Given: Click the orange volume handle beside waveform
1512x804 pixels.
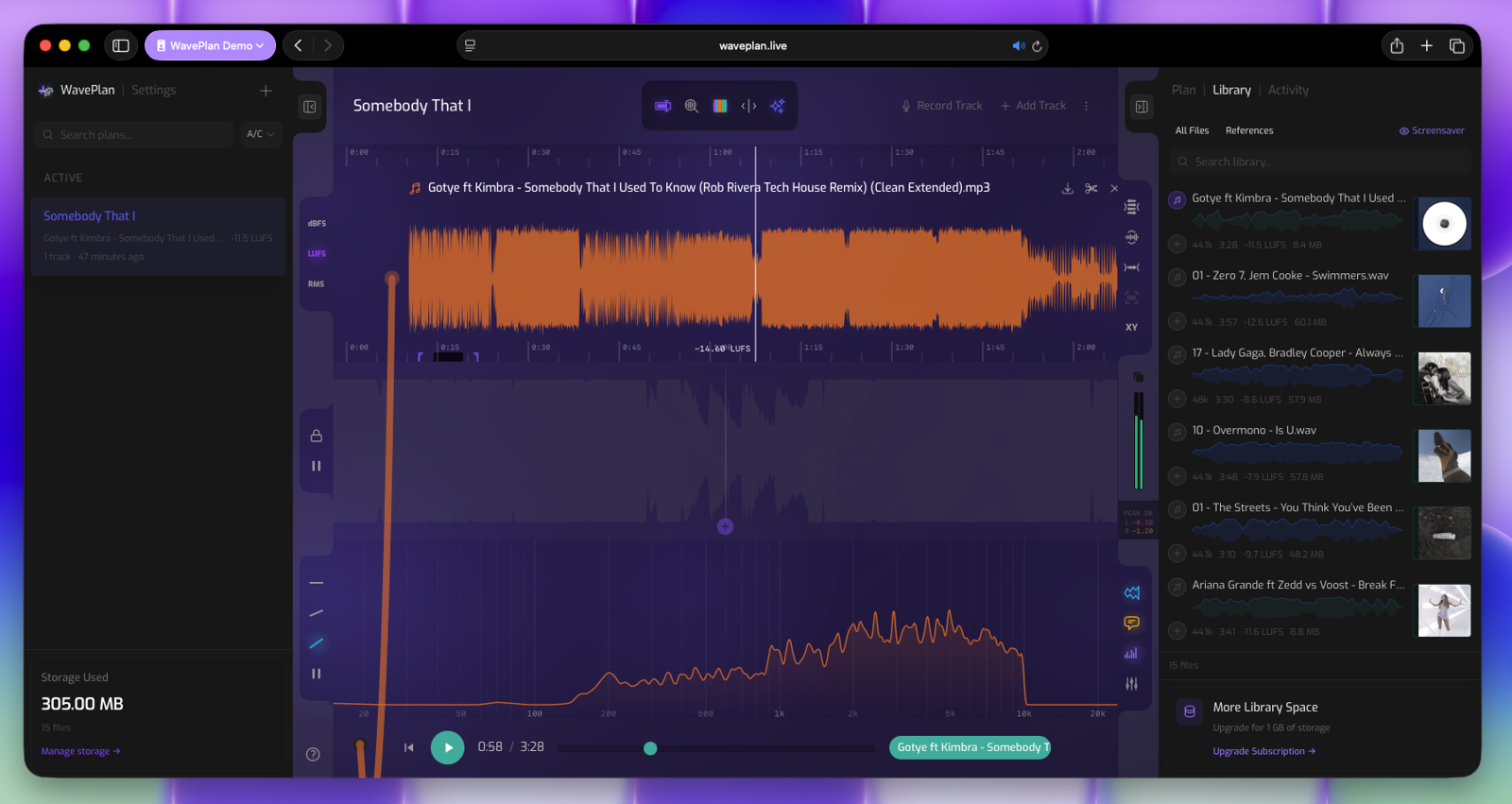Looking at the screenshot, I should pyautogui.click(x=391, y=278).
